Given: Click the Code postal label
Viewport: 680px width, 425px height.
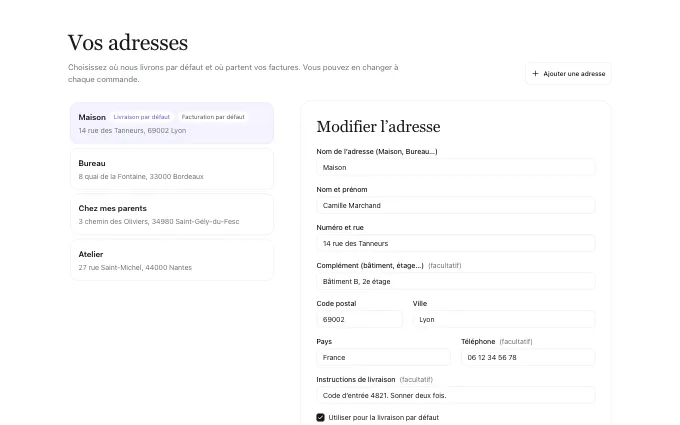Looking at the screenshot, I should tap(337, 304).
